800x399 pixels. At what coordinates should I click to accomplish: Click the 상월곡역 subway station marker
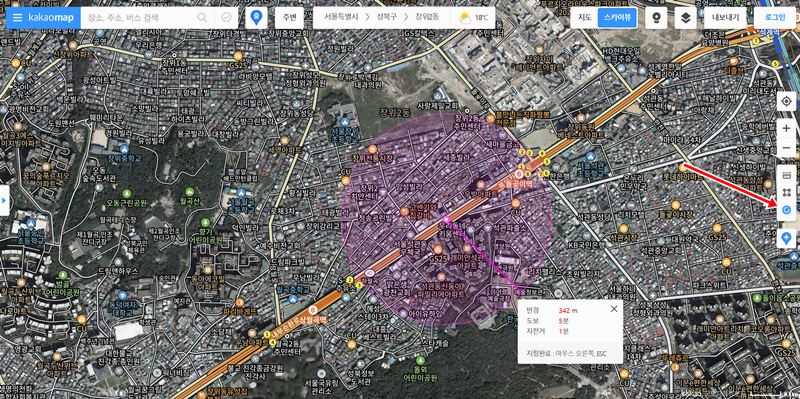[314, 310]
